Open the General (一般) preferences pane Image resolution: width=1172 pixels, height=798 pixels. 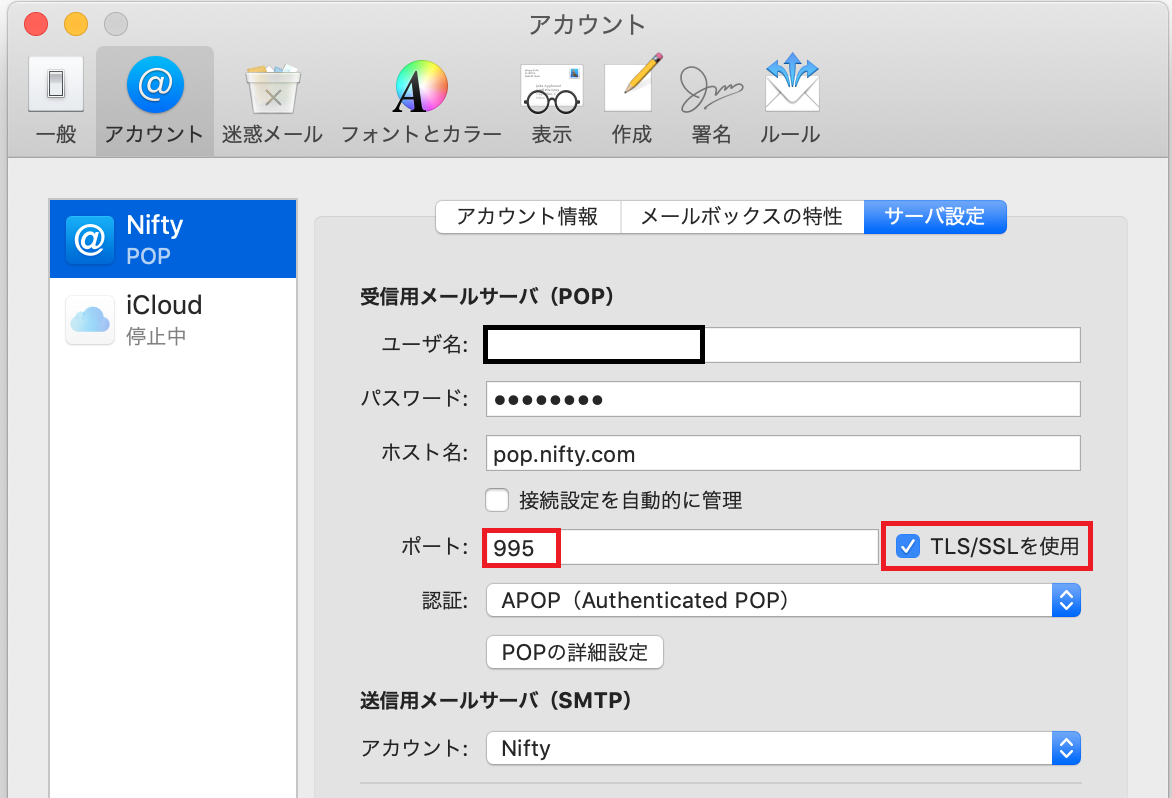55,100
